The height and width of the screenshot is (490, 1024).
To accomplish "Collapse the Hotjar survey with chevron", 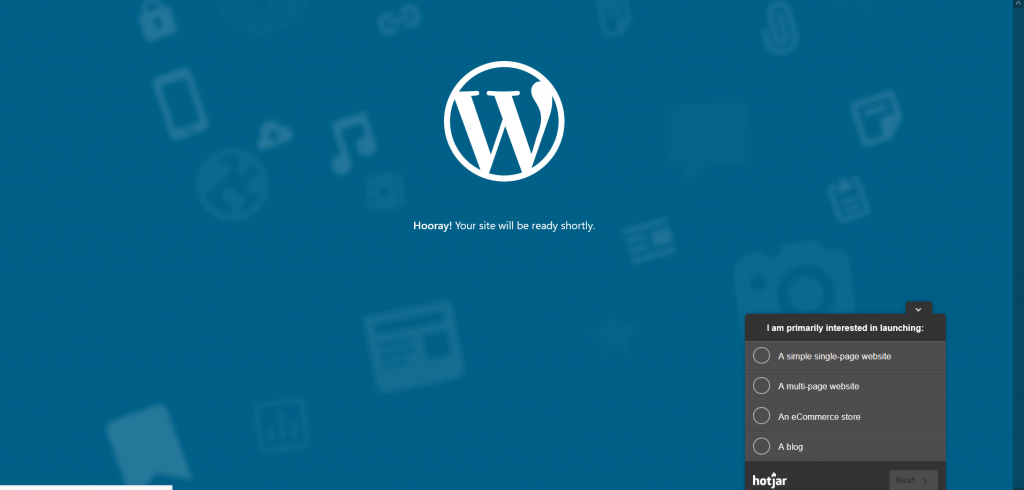I will click(918, 309).
